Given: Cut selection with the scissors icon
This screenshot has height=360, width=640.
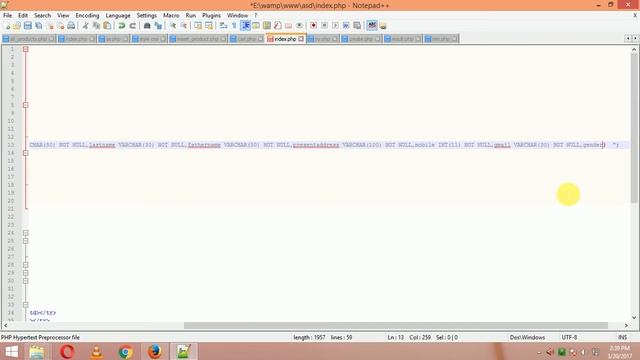Looking at the screenshot, I should coord(85,26).
